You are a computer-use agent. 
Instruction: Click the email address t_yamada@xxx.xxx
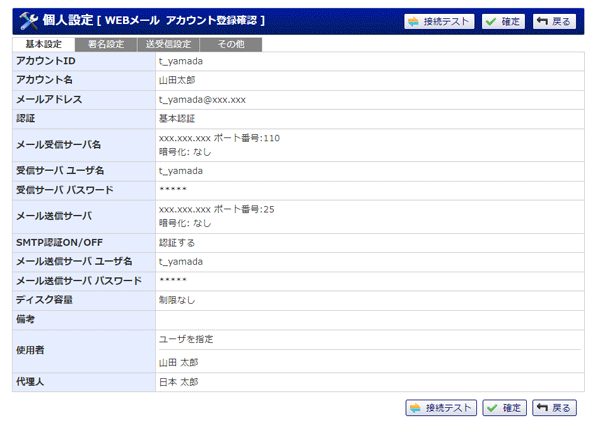(202, 100)
